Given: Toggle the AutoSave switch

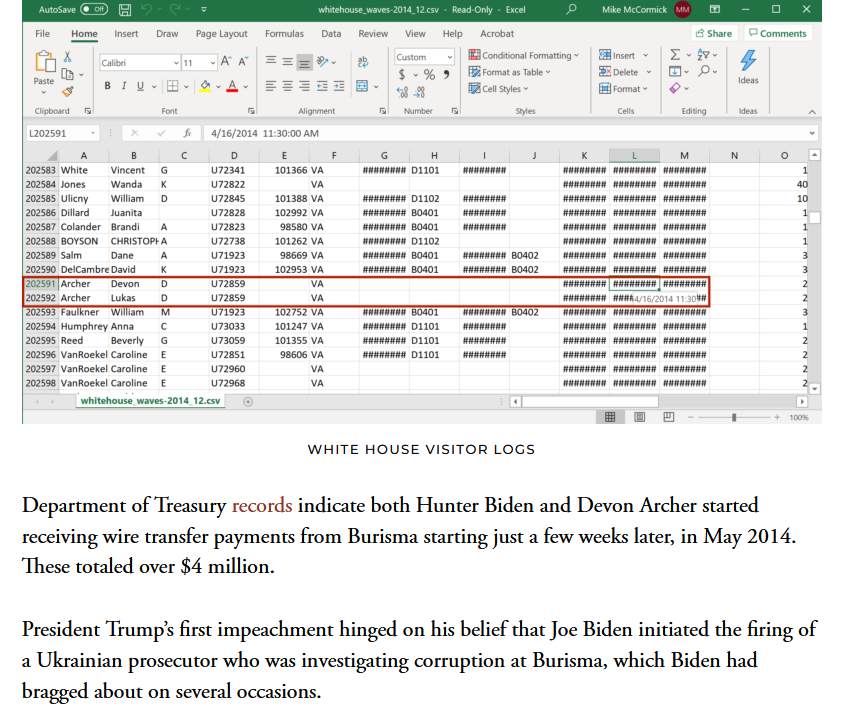Looking at the screenshot, I should click(x=94, y=9).
